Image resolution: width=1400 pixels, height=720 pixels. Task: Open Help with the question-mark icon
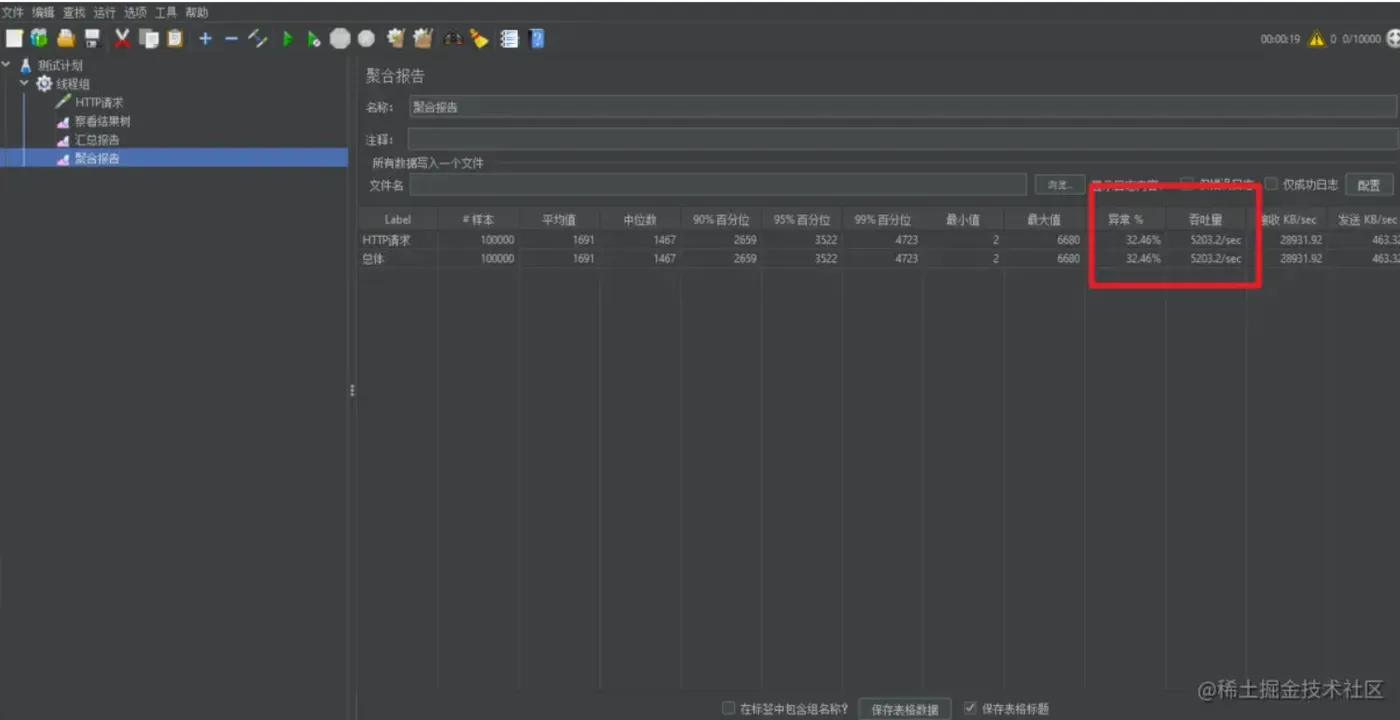[537, 39]
